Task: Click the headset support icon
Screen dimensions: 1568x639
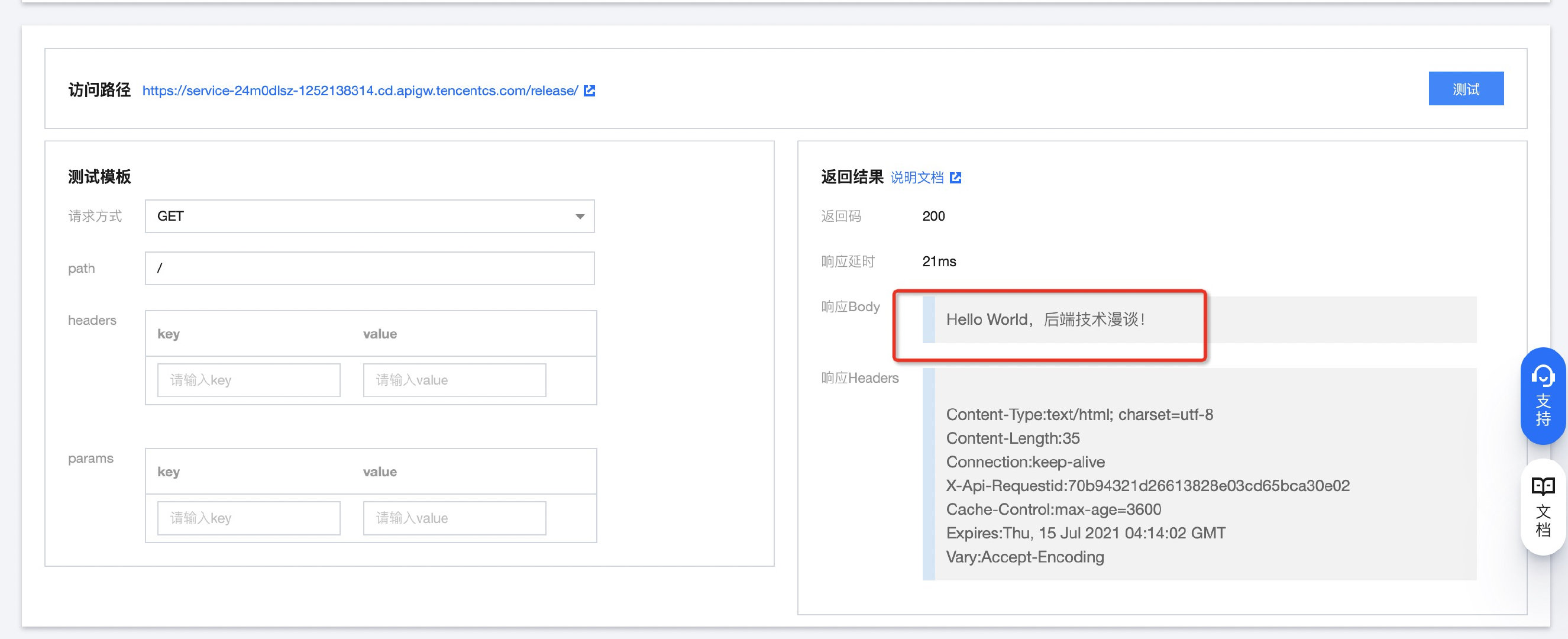Action: [x=1543, y=375]
